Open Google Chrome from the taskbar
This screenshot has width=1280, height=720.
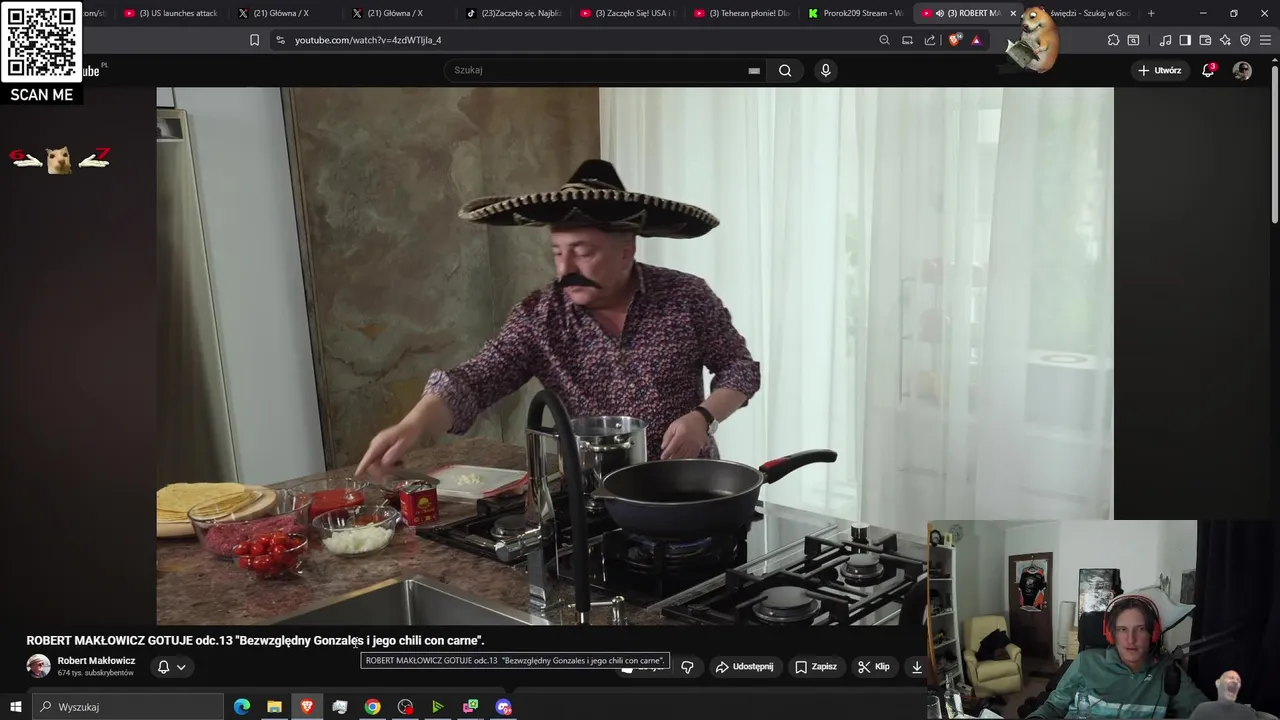tap(372, 707)
